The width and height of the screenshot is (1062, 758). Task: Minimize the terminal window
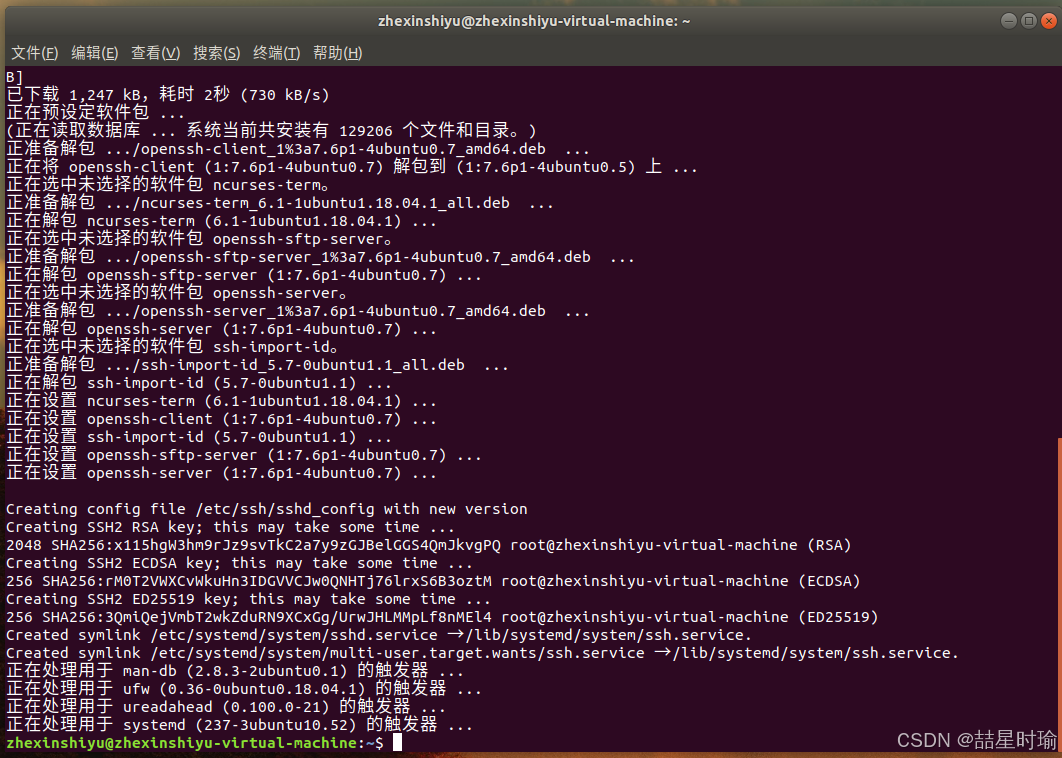point(1008,20)
